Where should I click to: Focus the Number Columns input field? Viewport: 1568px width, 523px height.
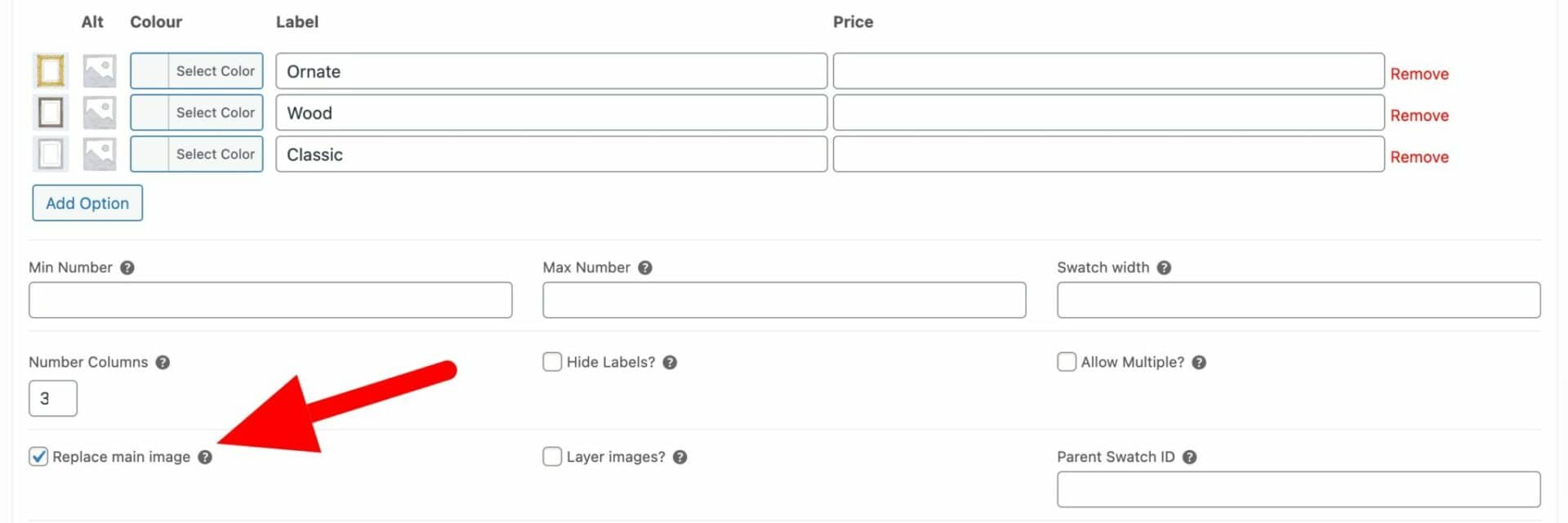(x=53, y=398)
